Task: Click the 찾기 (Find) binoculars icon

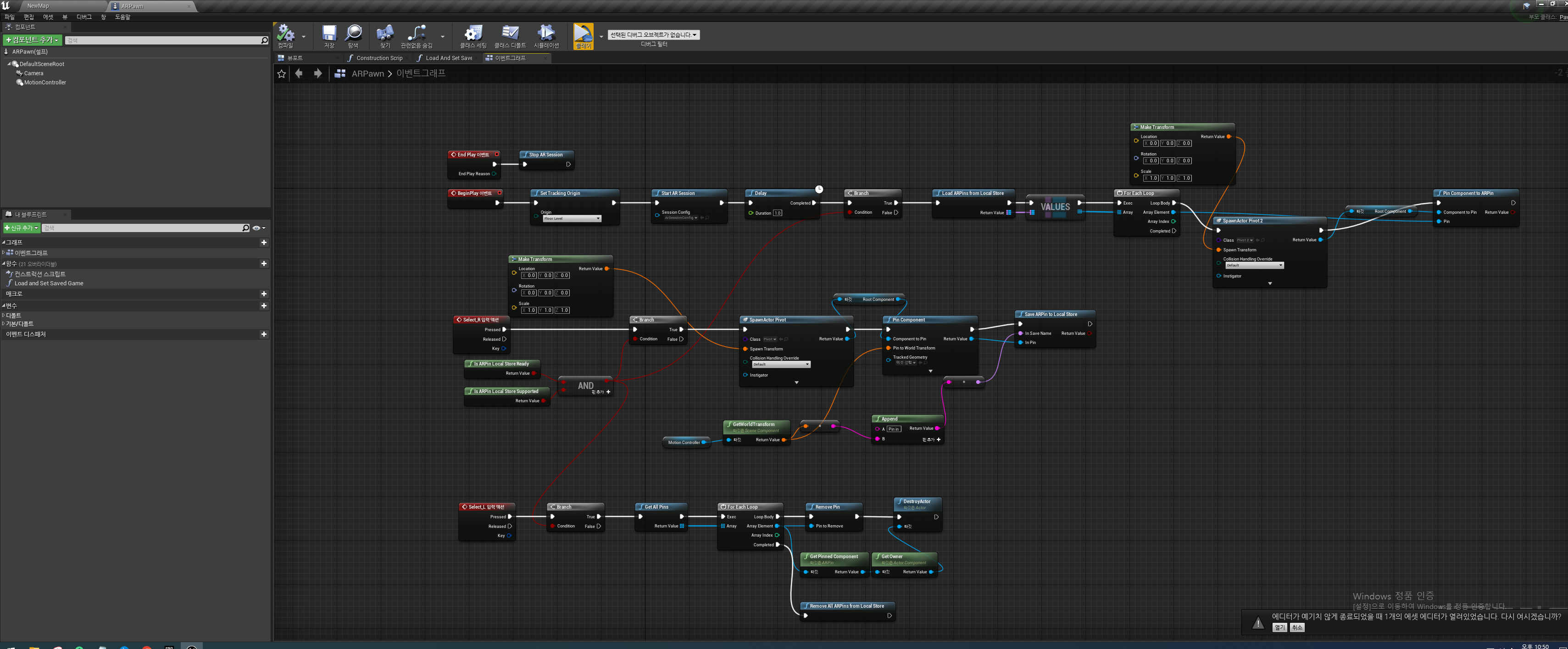Action: click(385, 34)
